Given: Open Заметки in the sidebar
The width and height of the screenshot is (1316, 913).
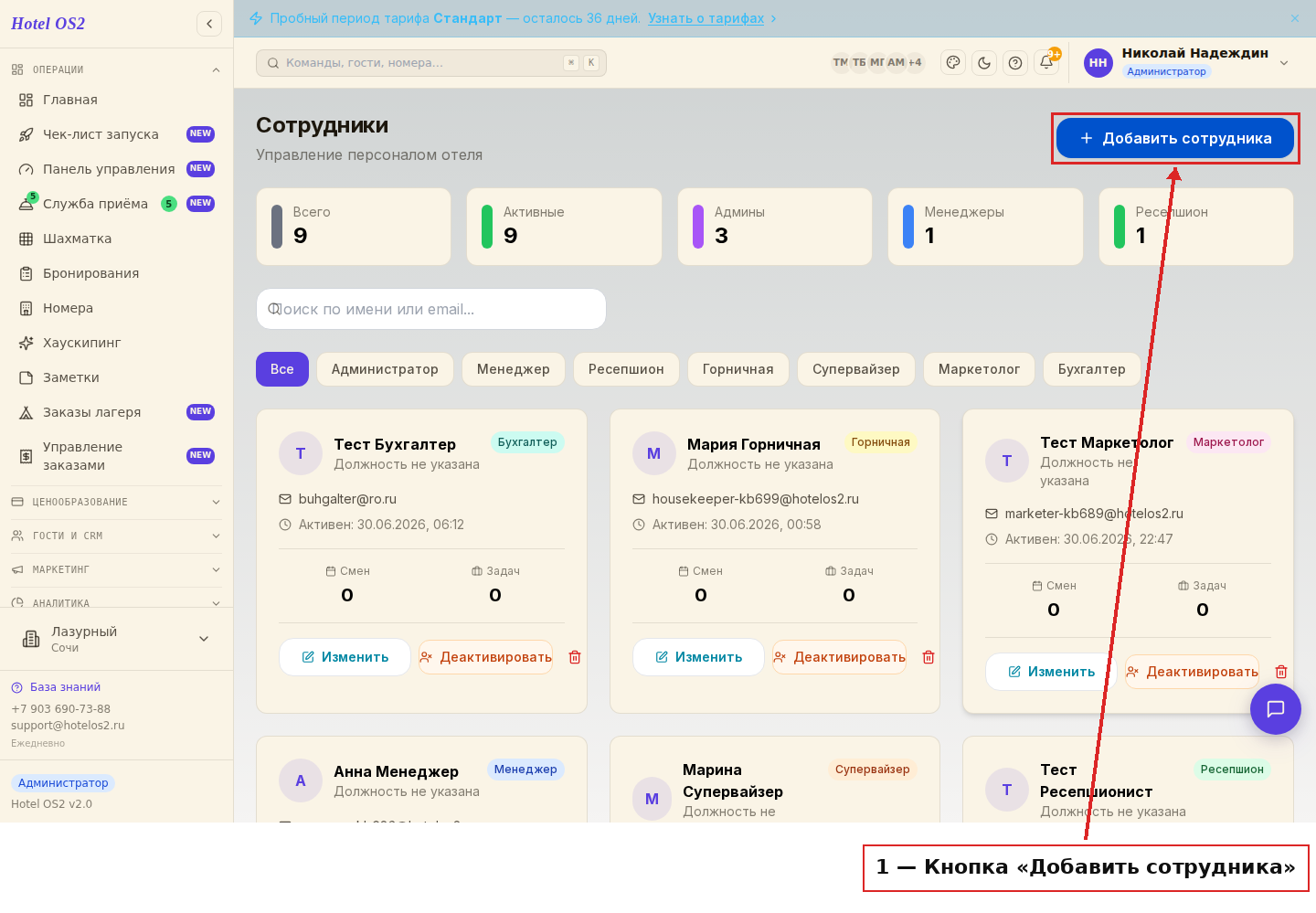Looking at the screenshot, I should pos(117,377).
